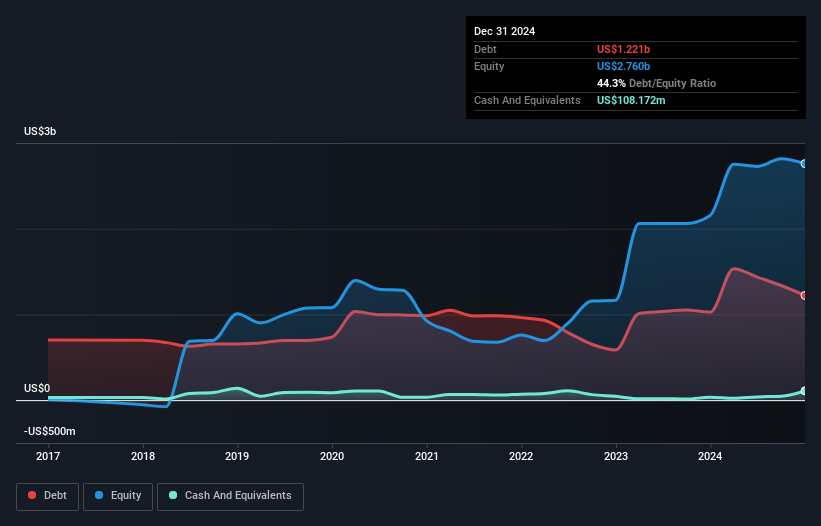Select the 2018 x-axis label
Image resolution: width=821 pixels, height=526 pixels.
[x=143, y=456]
